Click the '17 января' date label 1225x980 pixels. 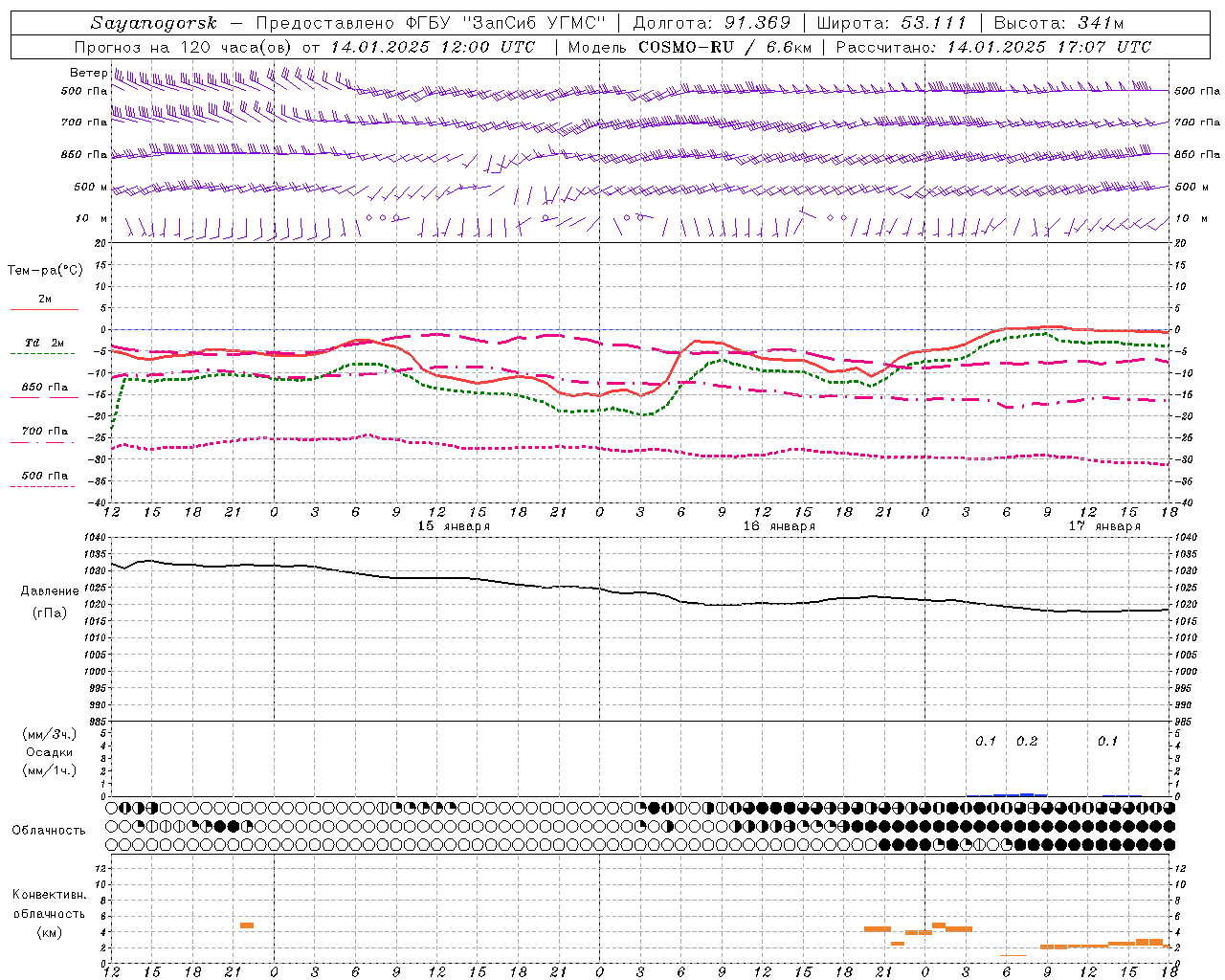[1104, 526]
